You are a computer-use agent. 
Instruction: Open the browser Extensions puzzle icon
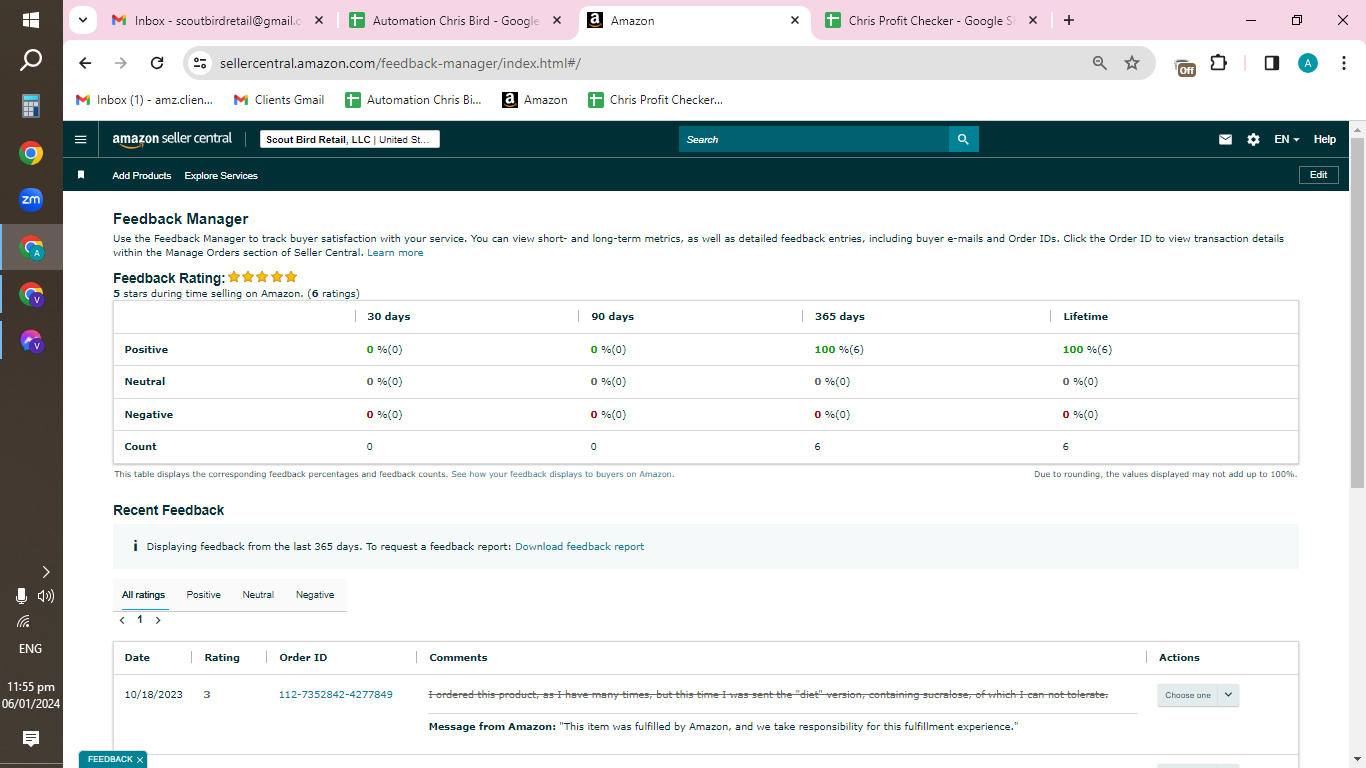pyautogui.click(x=1218, y=63)
